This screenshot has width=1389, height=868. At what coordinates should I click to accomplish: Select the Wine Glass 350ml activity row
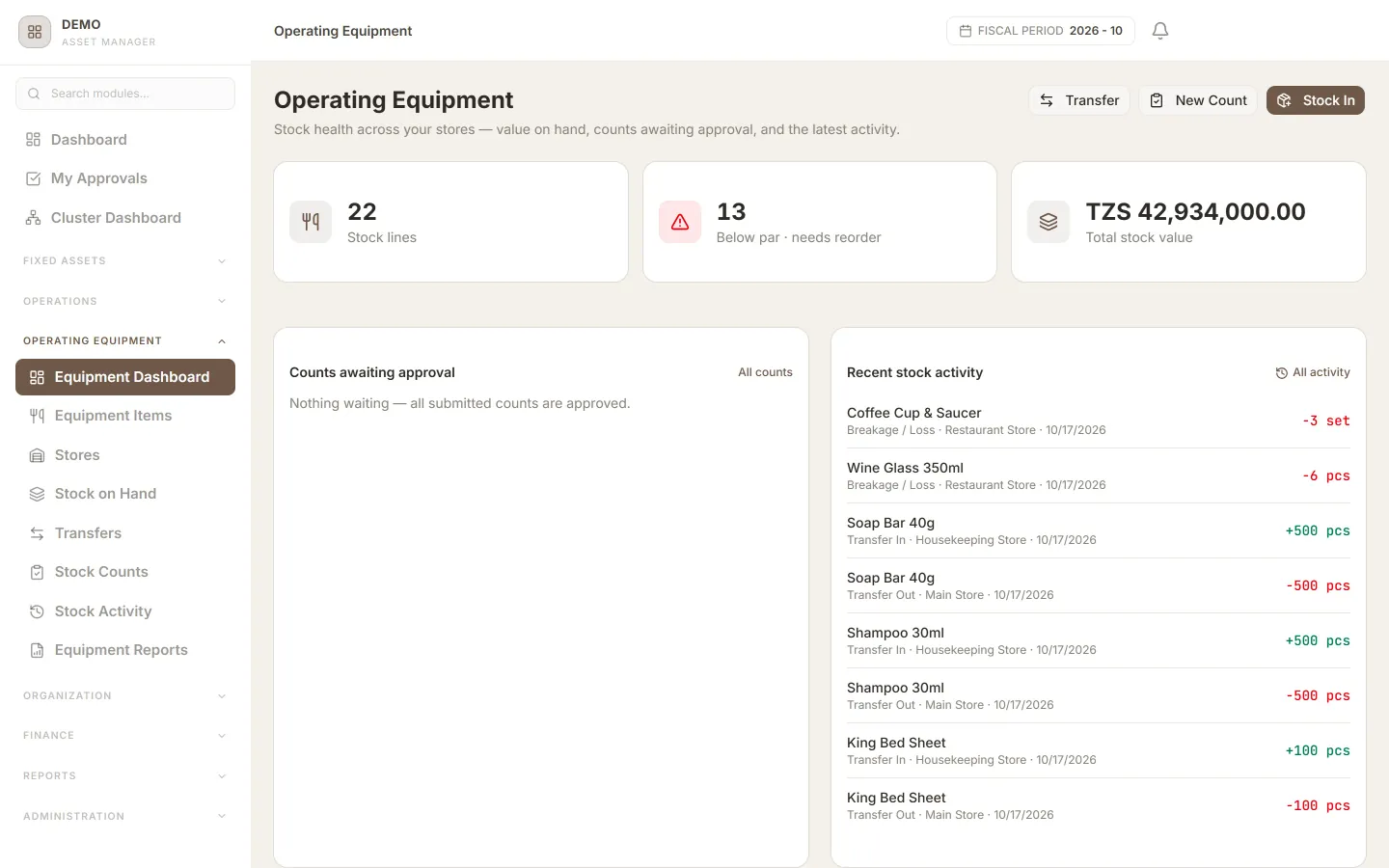1099,475
